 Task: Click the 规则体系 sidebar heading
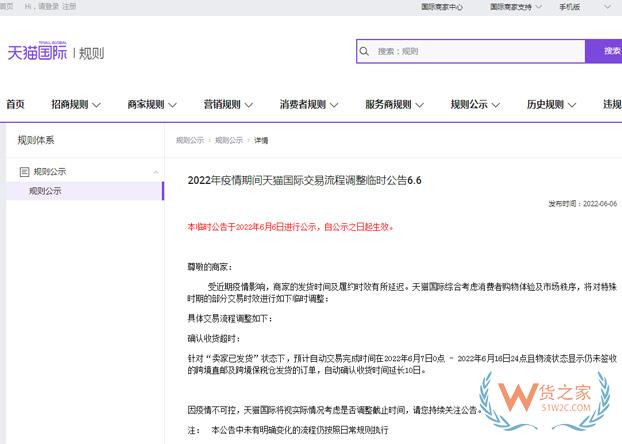36,140
